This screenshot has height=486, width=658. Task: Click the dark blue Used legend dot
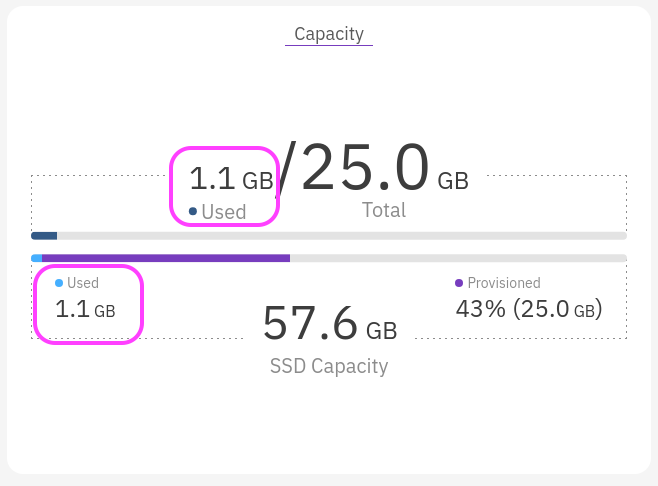193,211
